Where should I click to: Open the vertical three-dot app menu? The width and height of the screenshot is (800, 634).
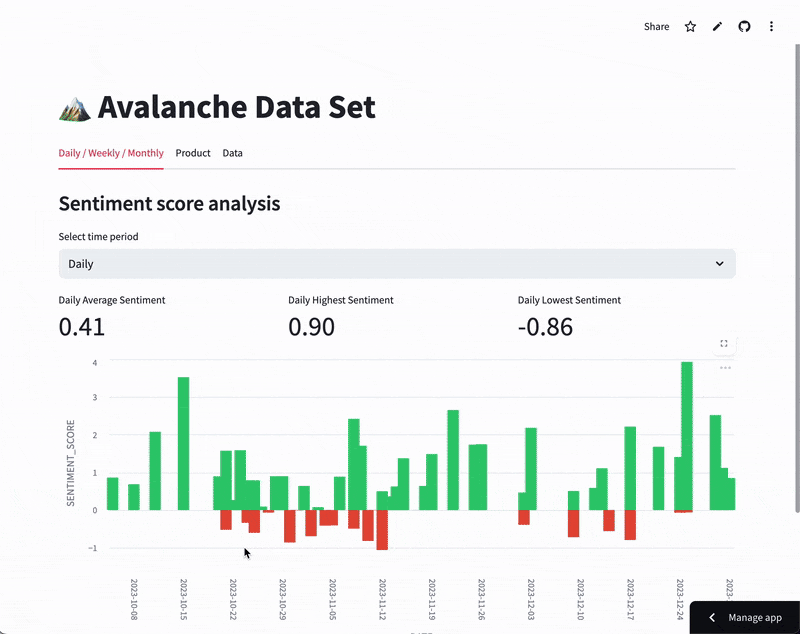(x=771, y=27)
